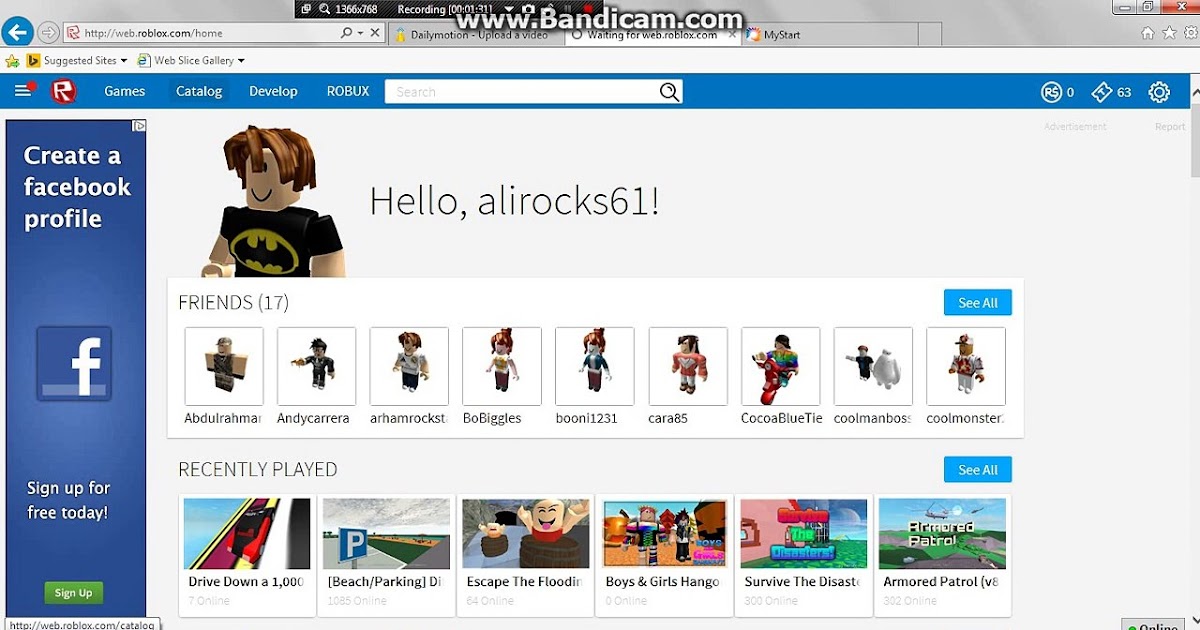Open Boys & Girls Hangout game thumbnail
The width and height of the screenshot is (1200, 630).
pos(664,534)
